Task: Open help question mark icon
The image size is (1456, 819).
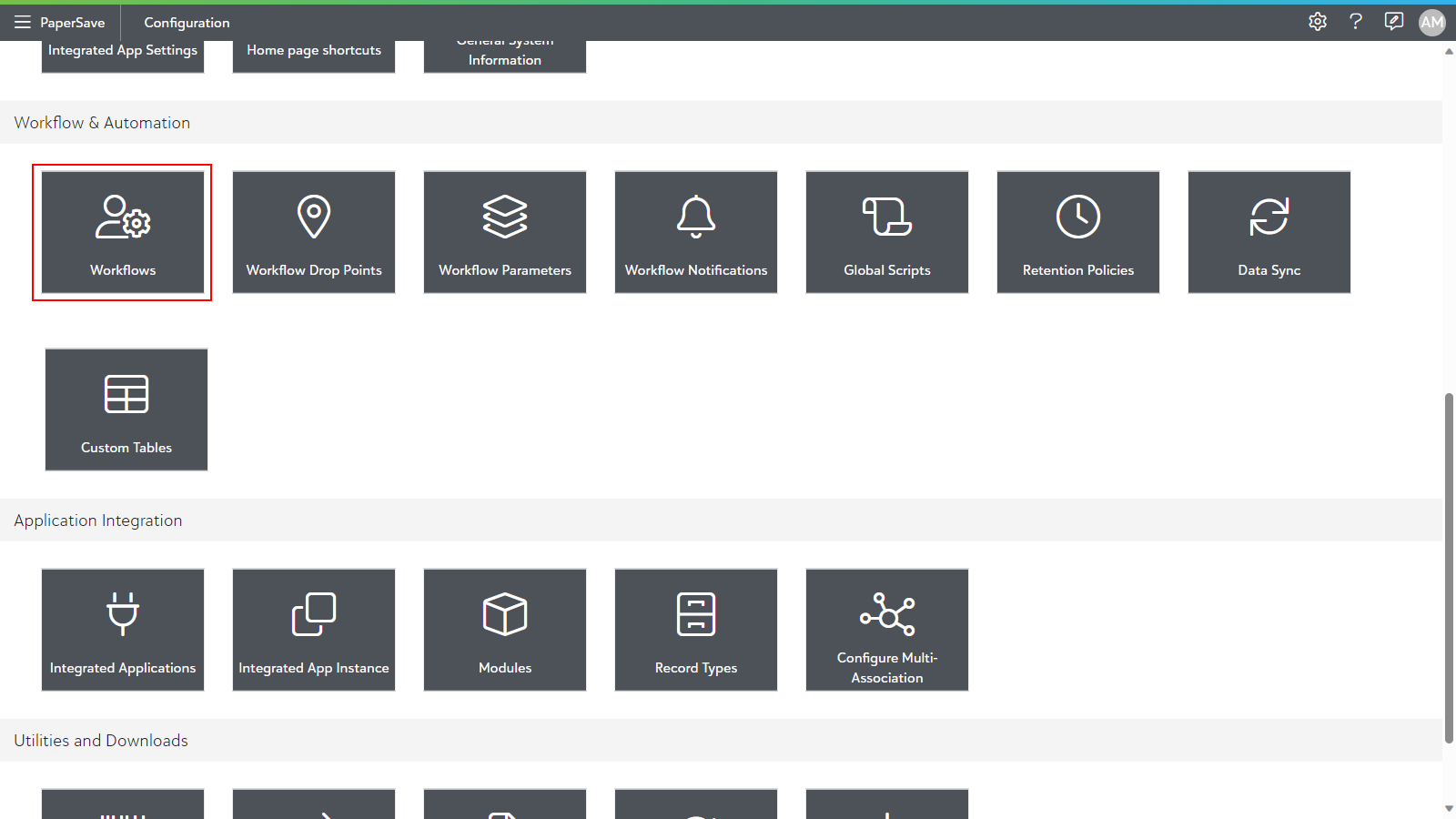Action: 1356,22
